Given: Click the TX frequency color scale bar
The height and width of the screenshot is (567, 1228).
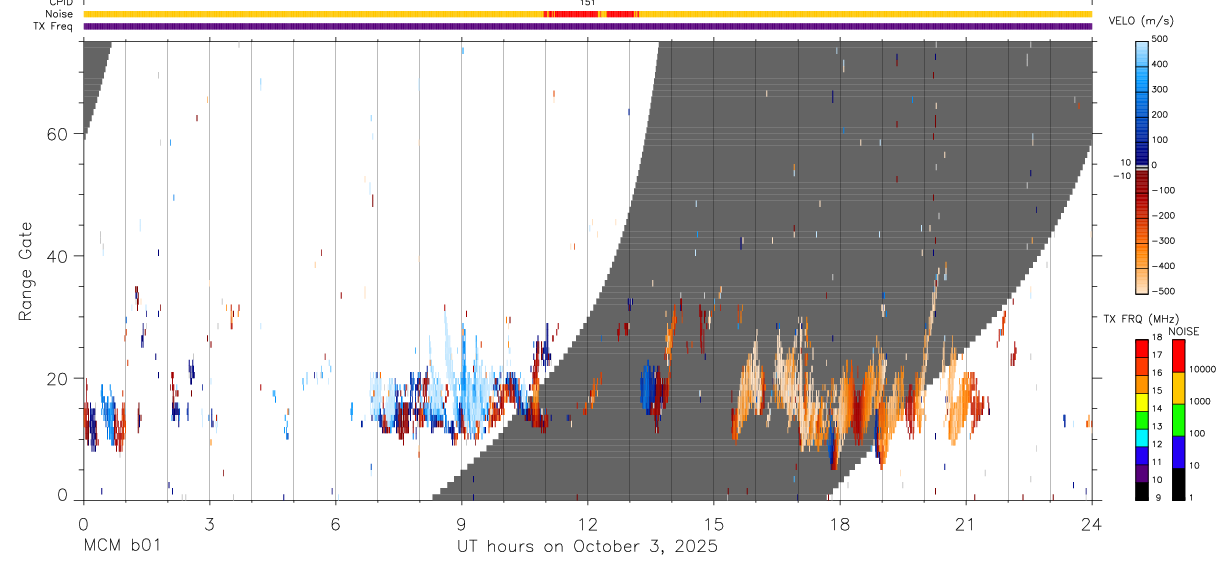Looking at the screenshot, I should point(1143,420).
